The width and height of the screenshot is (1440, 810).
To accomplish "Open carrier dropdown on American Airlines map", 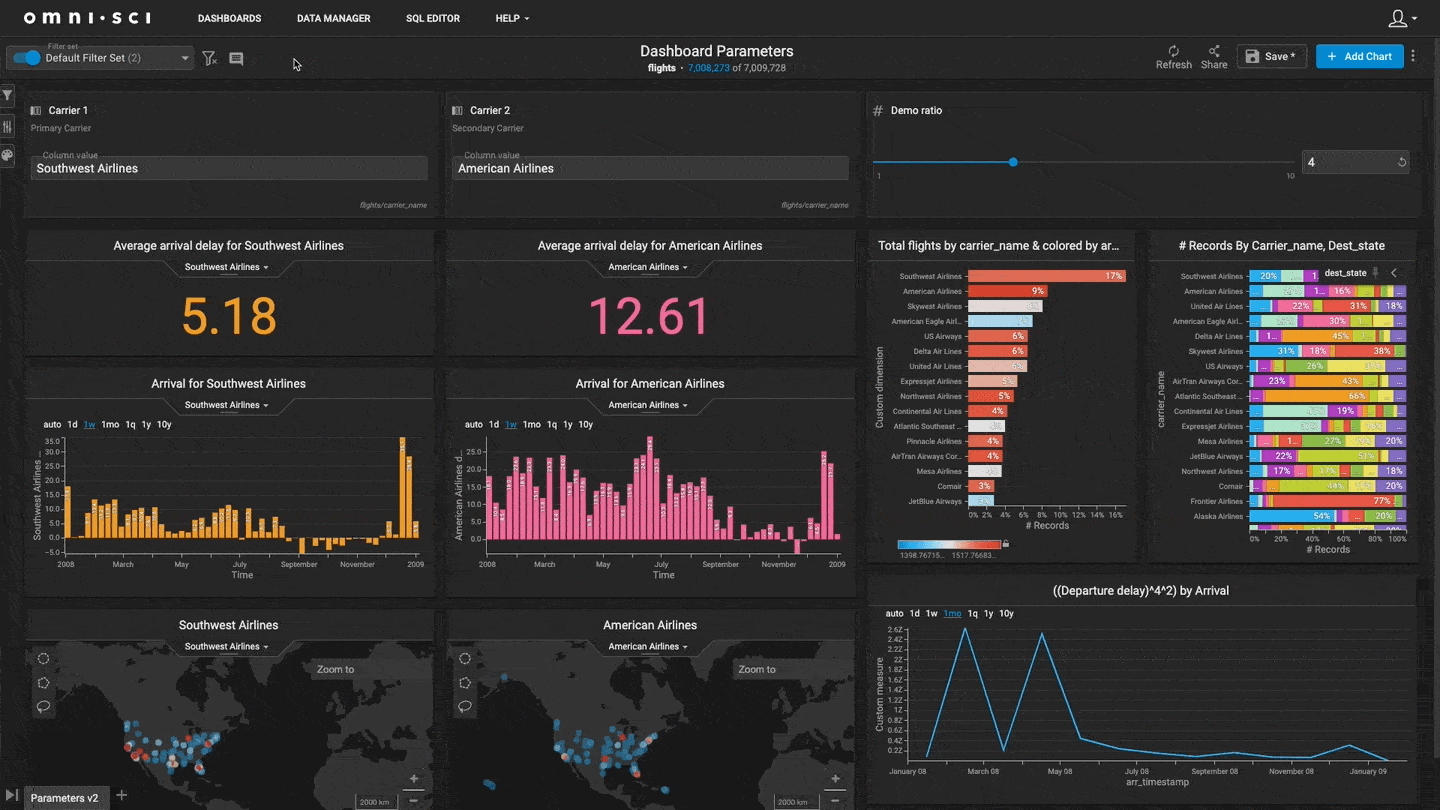I will (649, 646).
